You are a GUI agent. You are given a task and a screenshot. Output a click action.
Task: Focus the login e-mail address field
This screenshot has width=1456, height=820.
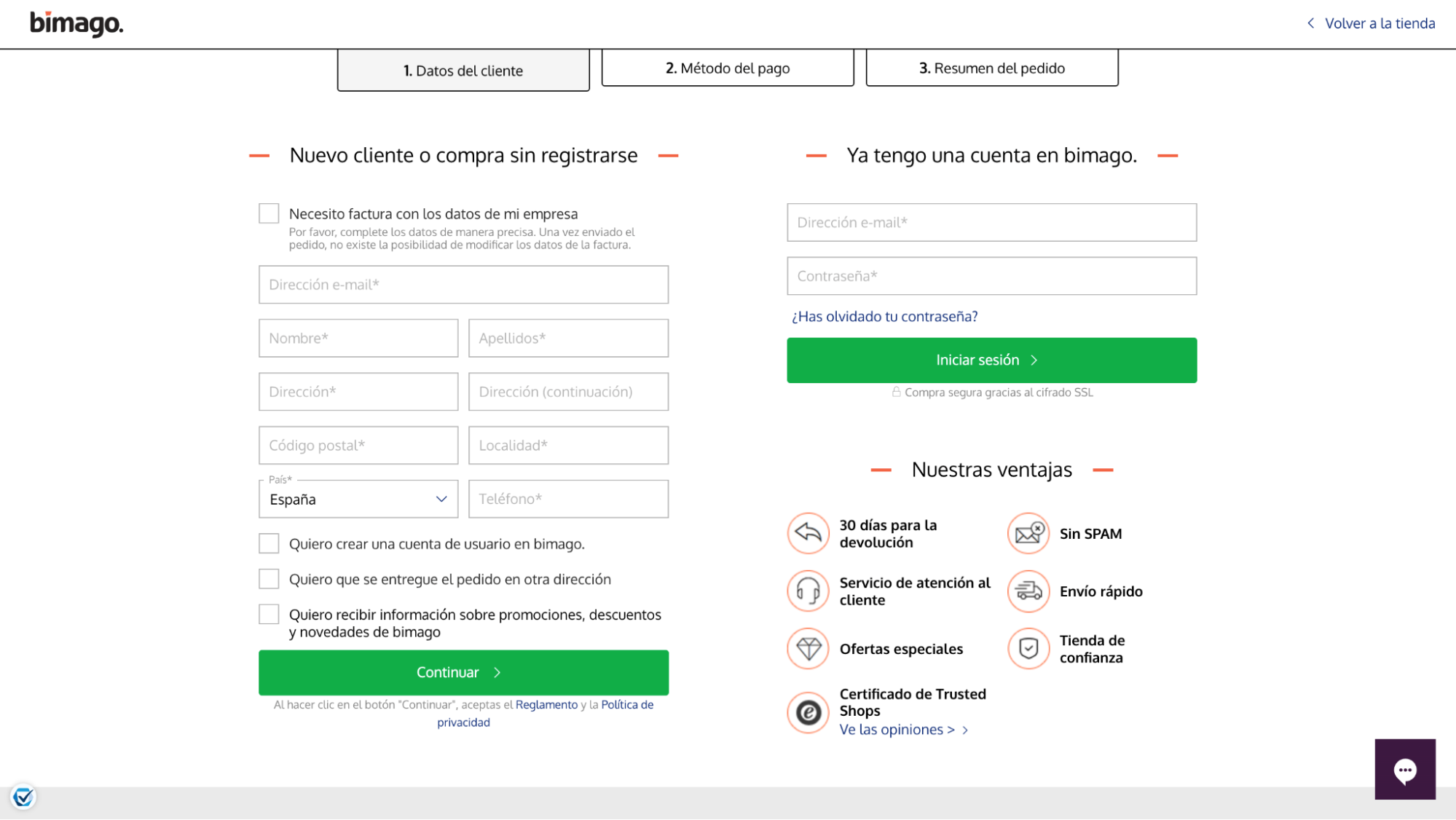(991, 222)
